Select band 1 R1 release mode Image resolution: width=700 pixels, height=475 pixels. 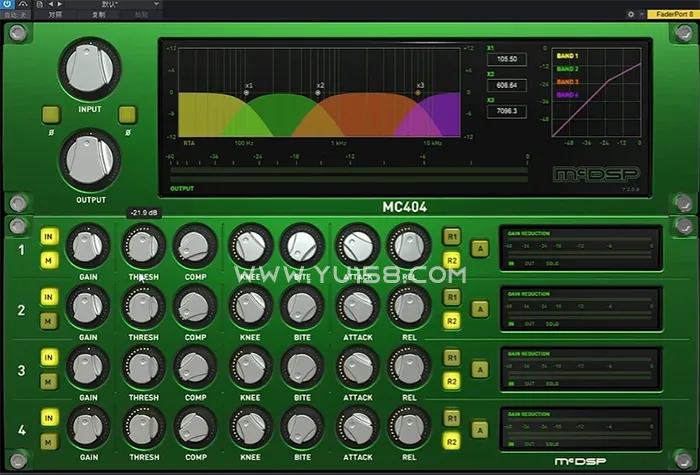[x=452, y=237]
